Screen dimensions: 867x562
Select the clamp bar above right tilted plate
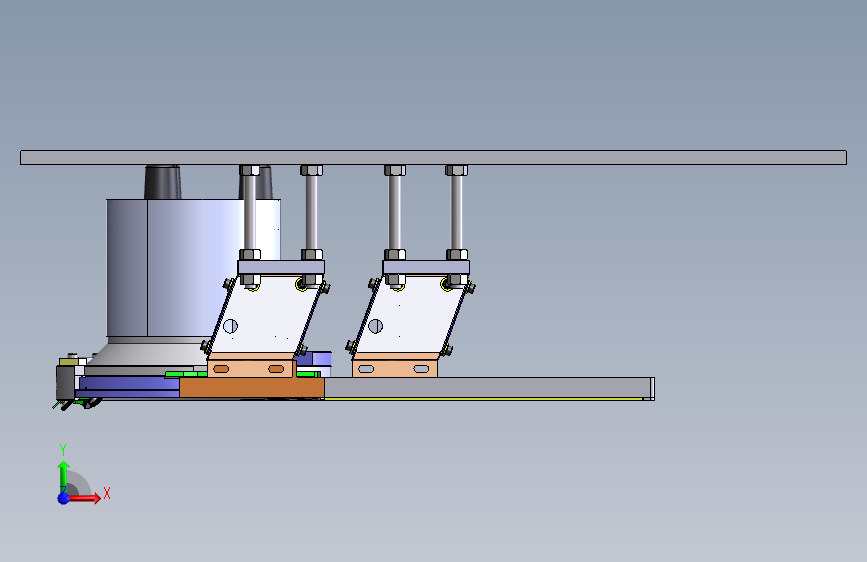(x=426, y=268)
